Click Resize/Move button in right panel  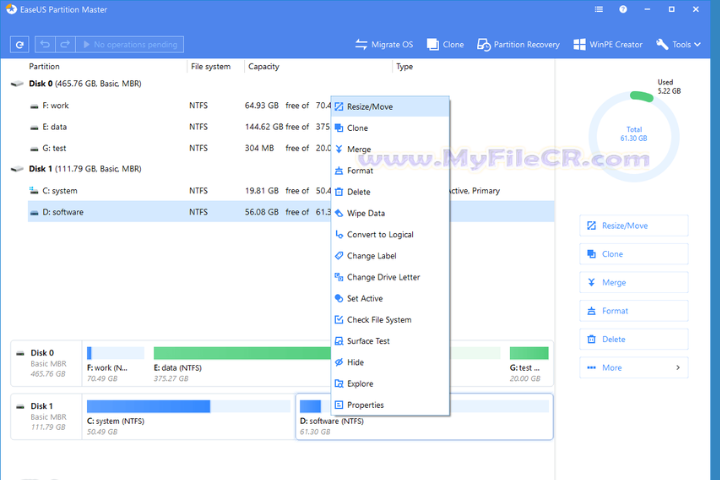[634, 226]
